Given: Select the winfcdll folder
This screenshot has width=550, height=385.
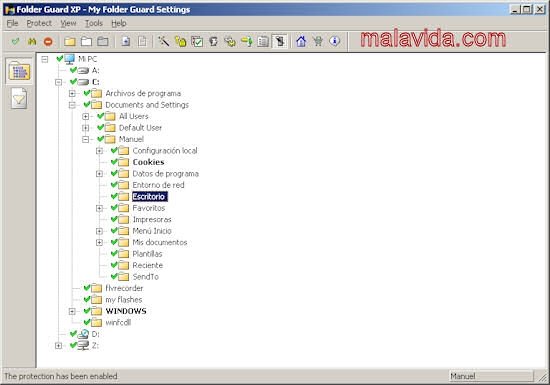Looking at the screenshot, I should pos(118,323).
